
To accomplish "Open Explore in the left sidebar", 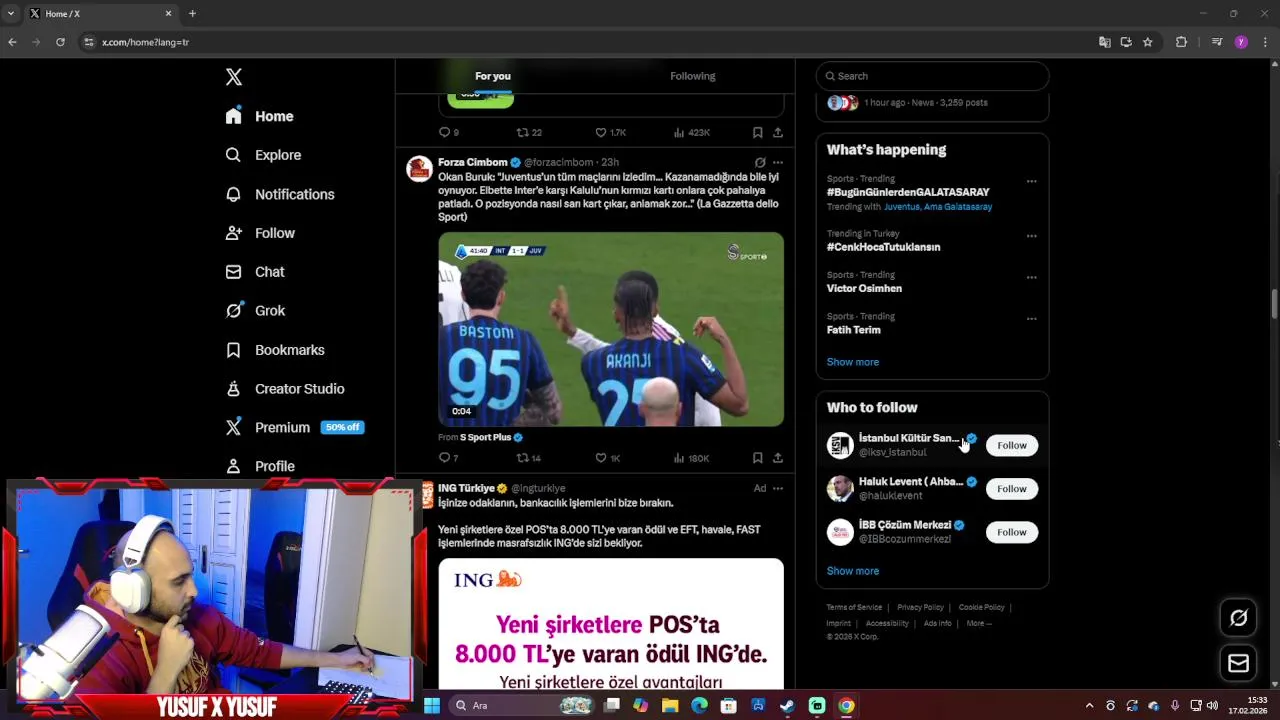I will click(264, 155).
